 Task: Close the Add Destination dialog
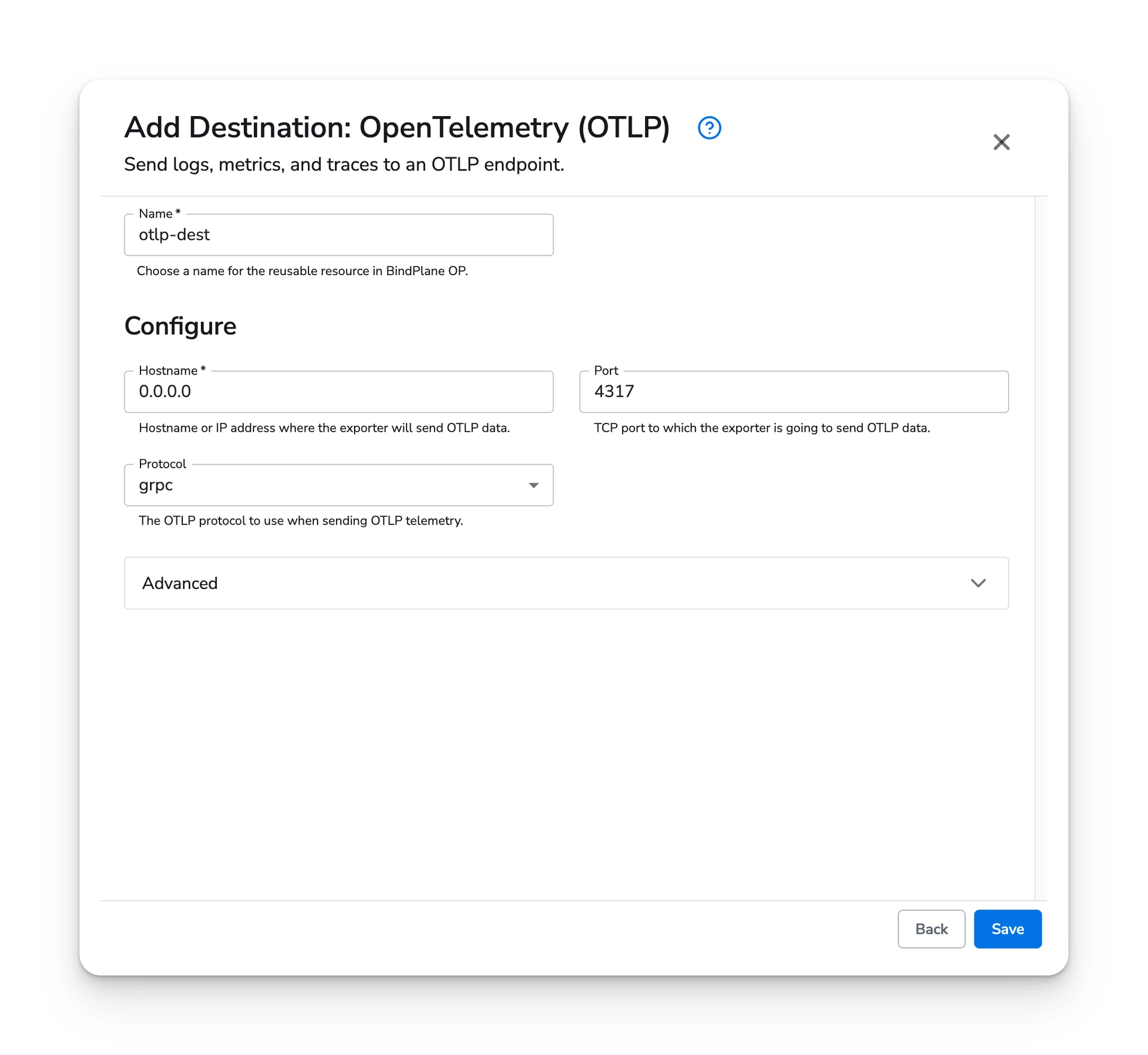(x=1002, y=142)
